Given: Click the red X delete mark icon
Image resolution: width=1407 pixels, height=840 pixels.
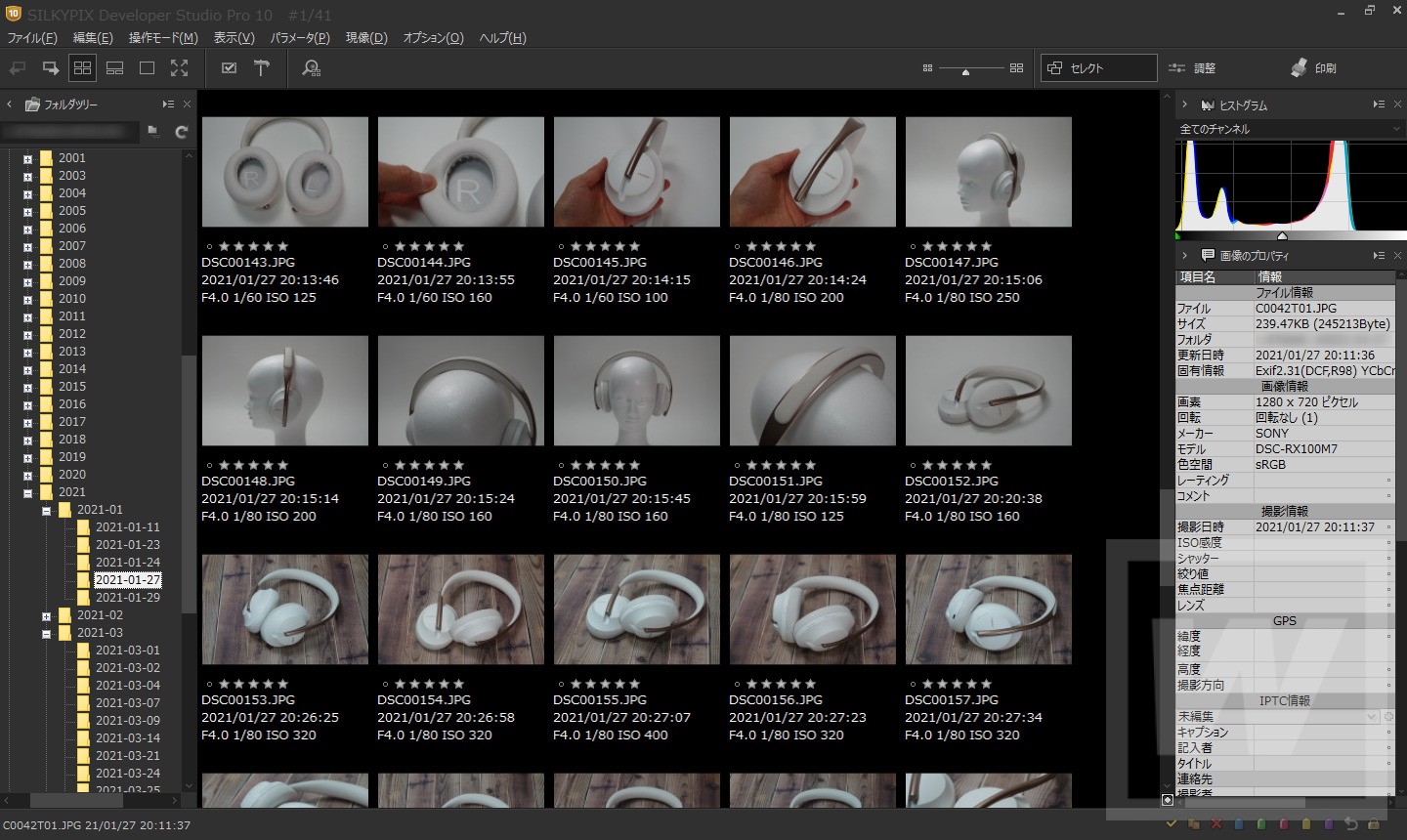Looking at the screenshot, I should click(x=1216, y=824).
